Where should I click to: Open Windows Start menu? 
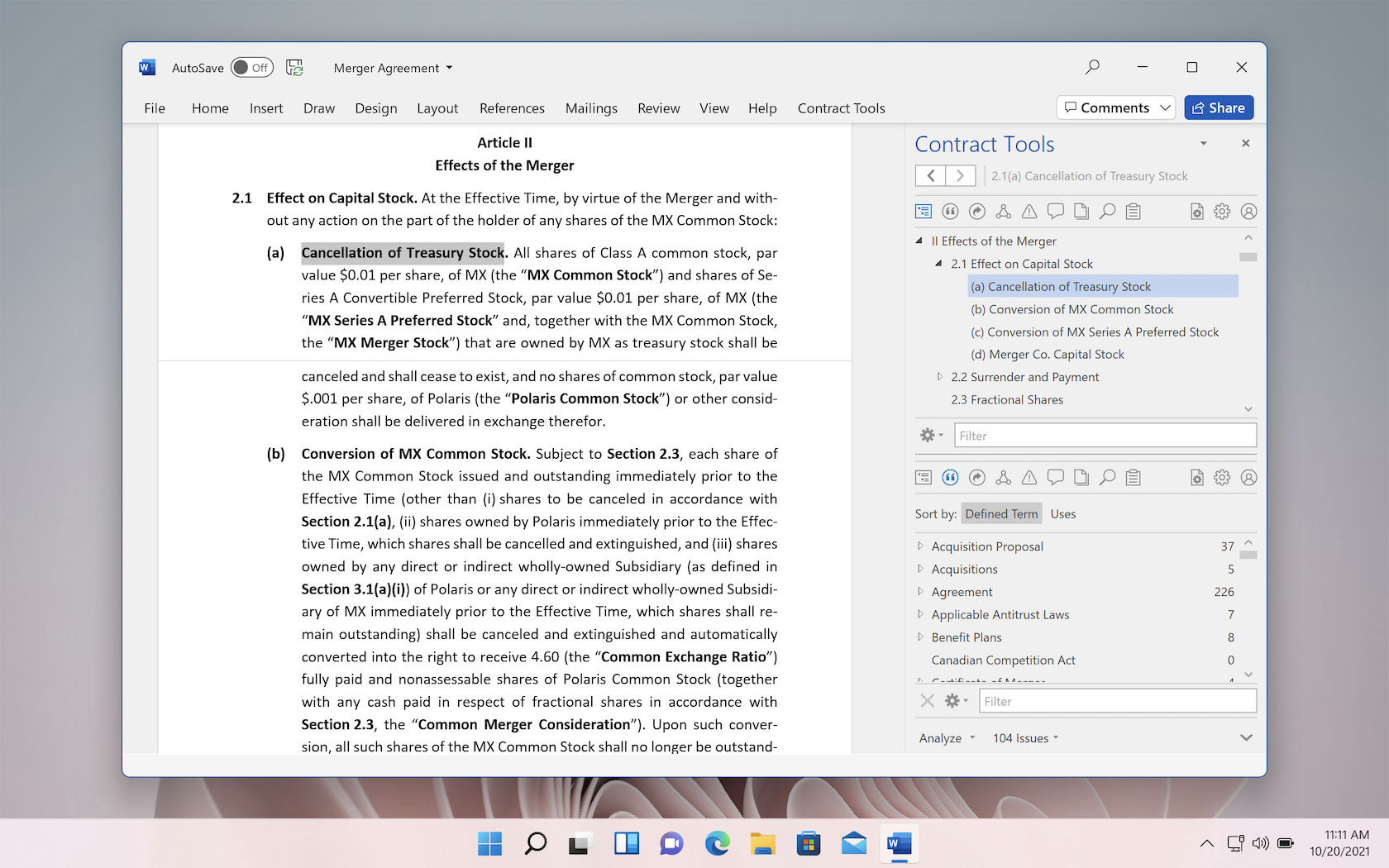489,843
